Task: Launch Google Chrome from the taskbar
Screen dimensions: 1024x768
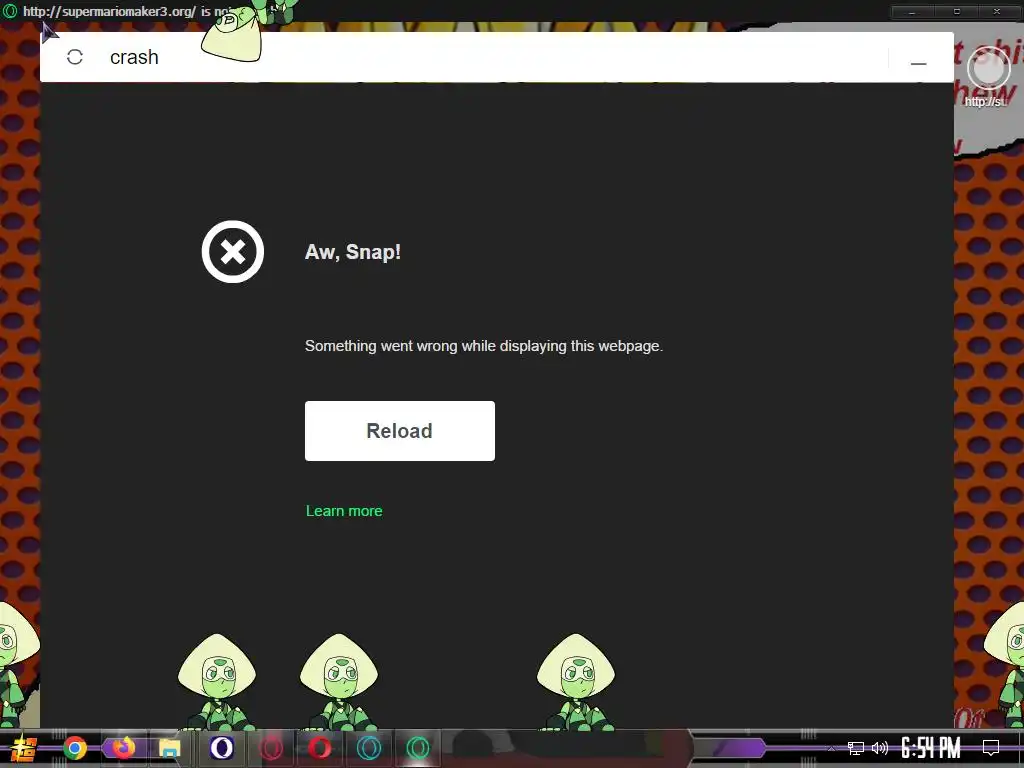Action: point(75,748)
